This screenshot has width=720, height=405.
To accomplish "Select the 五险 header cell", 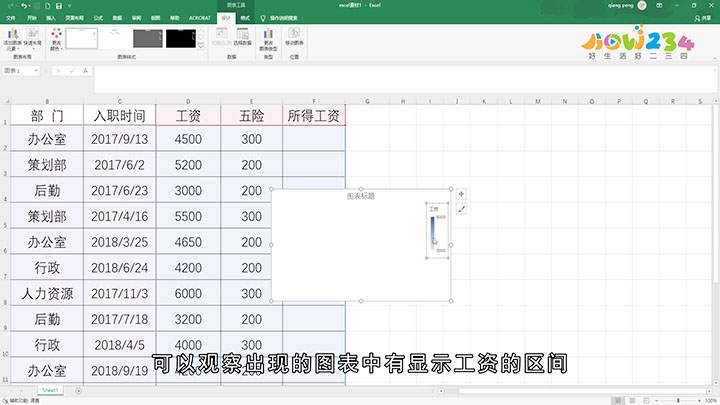I will coord(252,115).
